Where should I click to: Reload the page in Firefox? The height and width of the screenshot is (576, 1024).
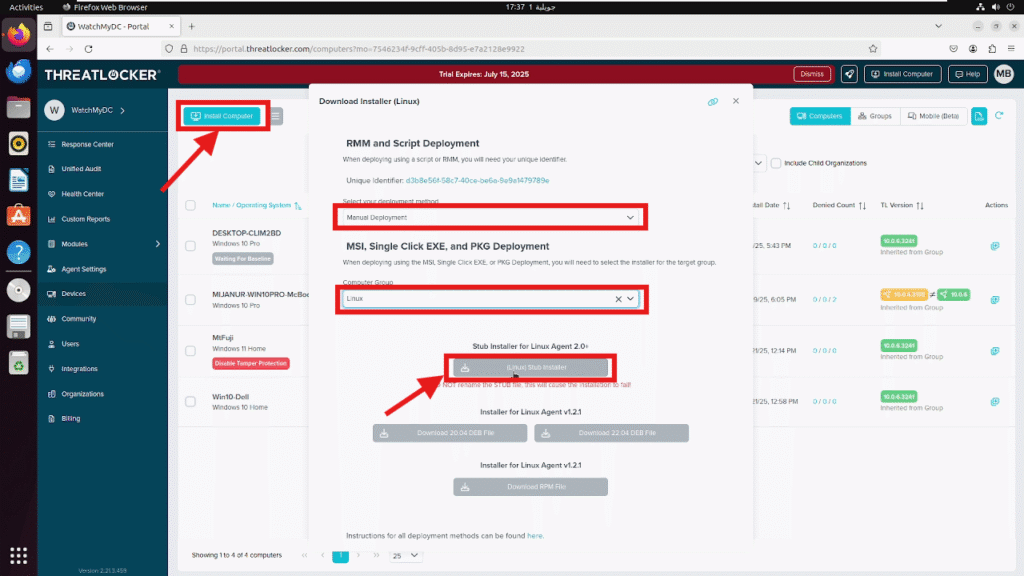click(89, 49)
